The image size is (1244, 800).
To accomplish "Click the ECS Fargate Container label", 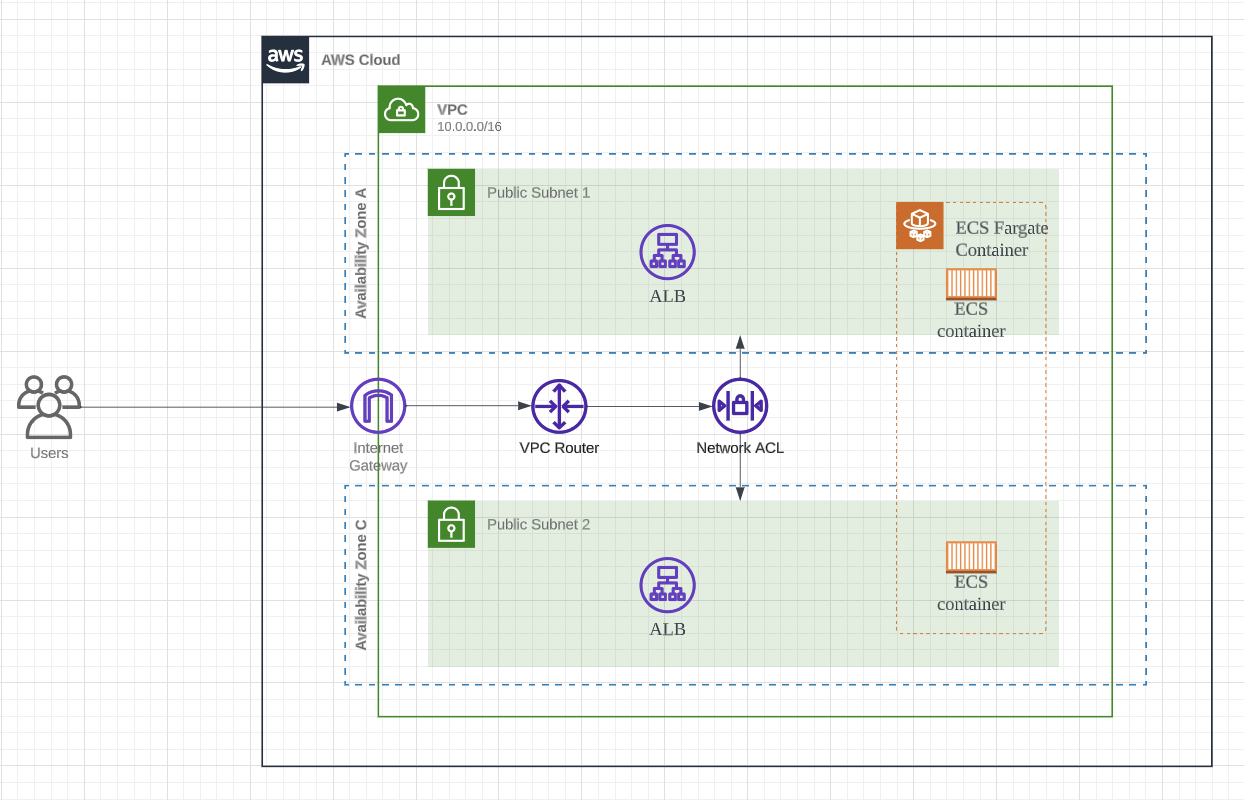I will point(1002,238).
